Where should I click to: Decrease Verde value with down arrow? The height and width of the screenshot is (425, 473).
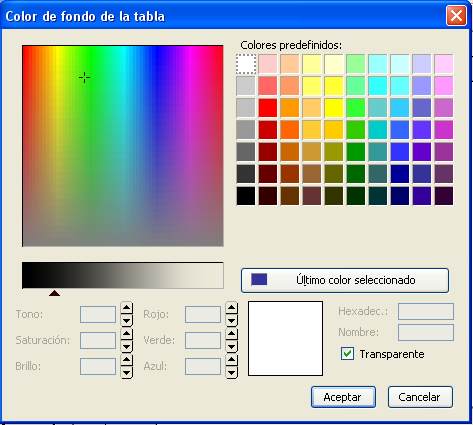[232, 347]
